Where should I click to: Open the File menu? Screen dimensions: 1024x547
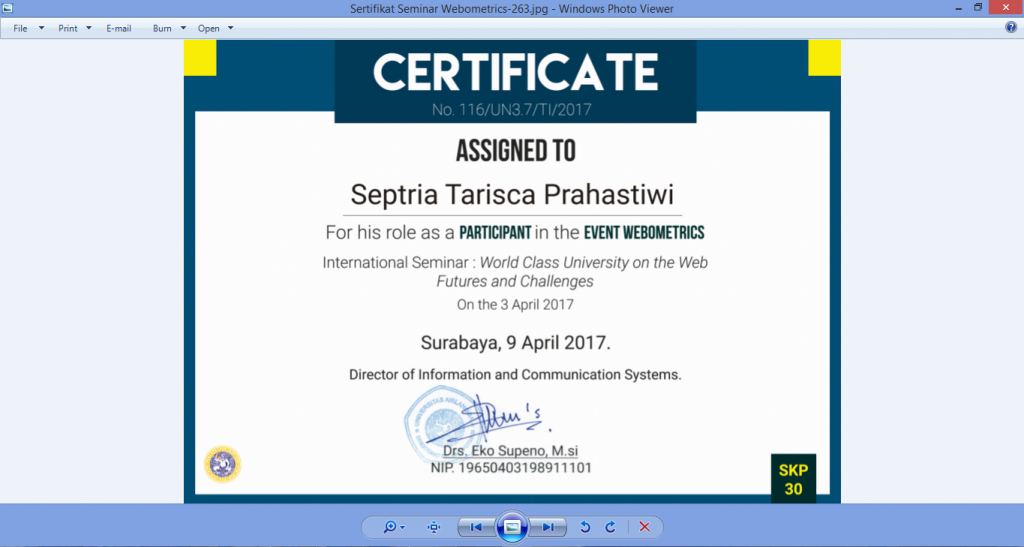pos(20,29)
